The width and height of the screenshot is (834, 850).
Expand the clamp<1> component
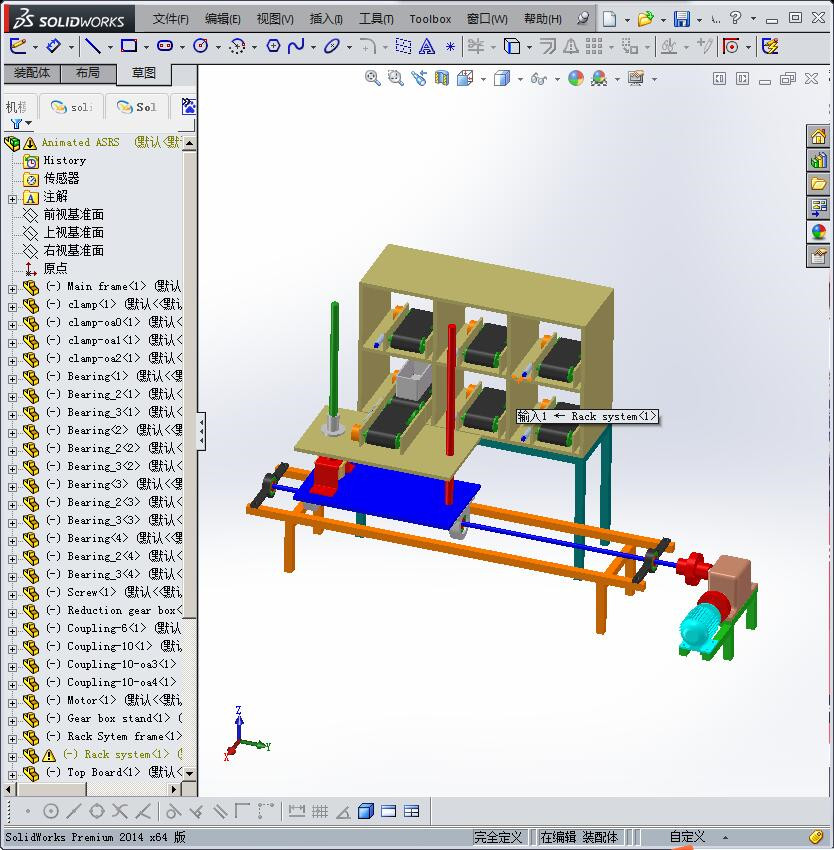[x=12, y=307]
